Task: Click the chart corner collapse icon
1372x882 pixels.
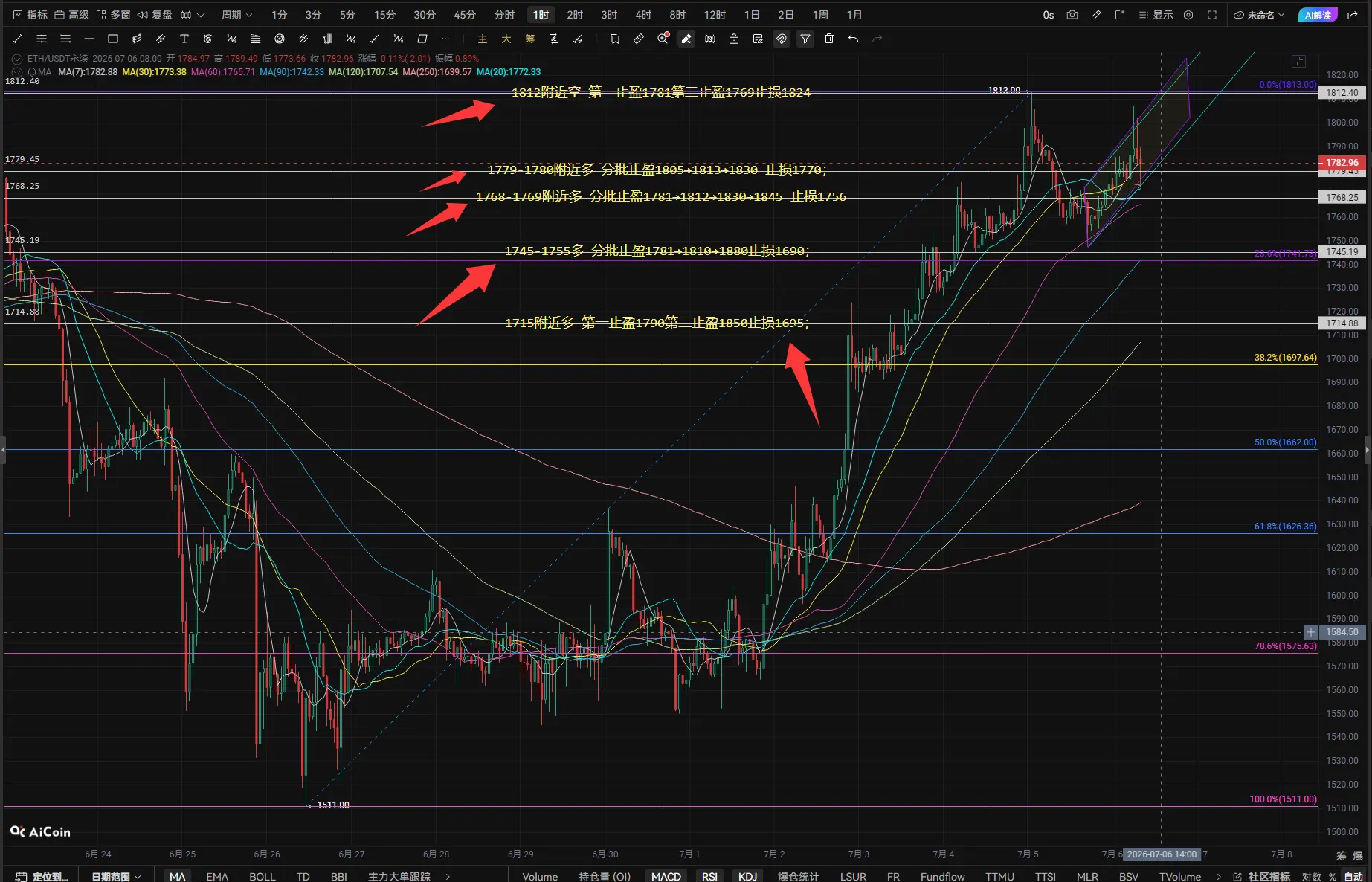Action: pyautogui.click(x=1298, y=62)
